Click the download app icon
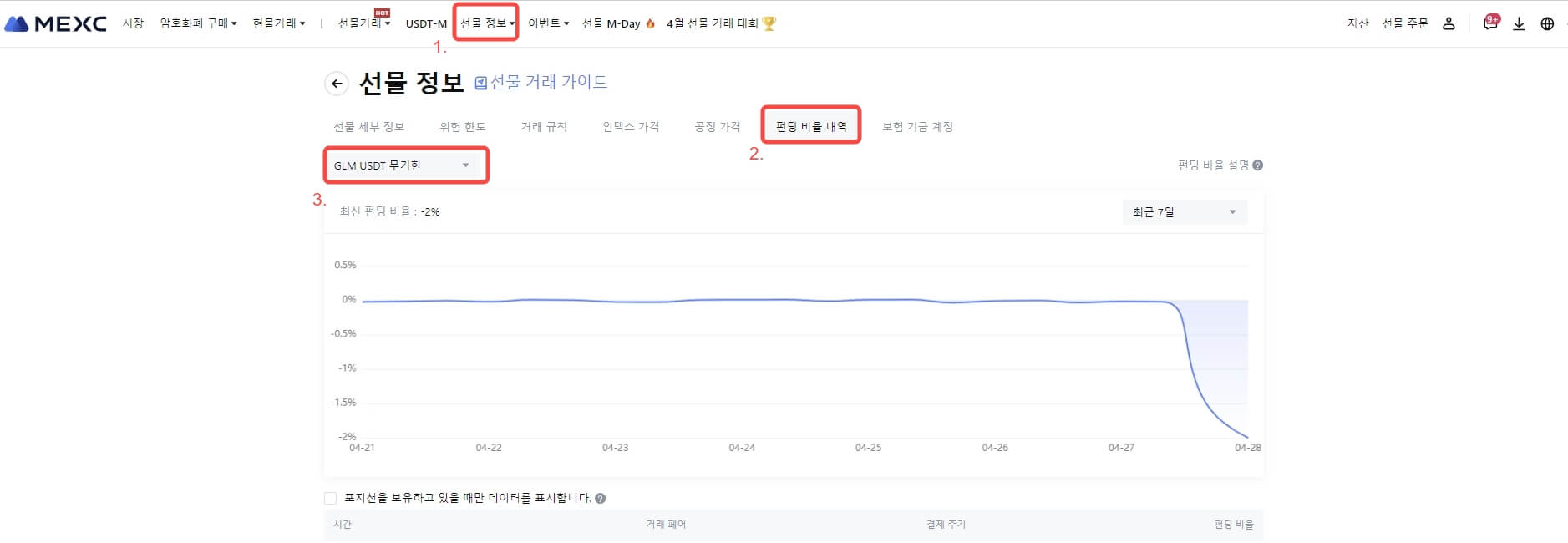The height and width of the screenshot is (543, 1568). point(1519,23)
